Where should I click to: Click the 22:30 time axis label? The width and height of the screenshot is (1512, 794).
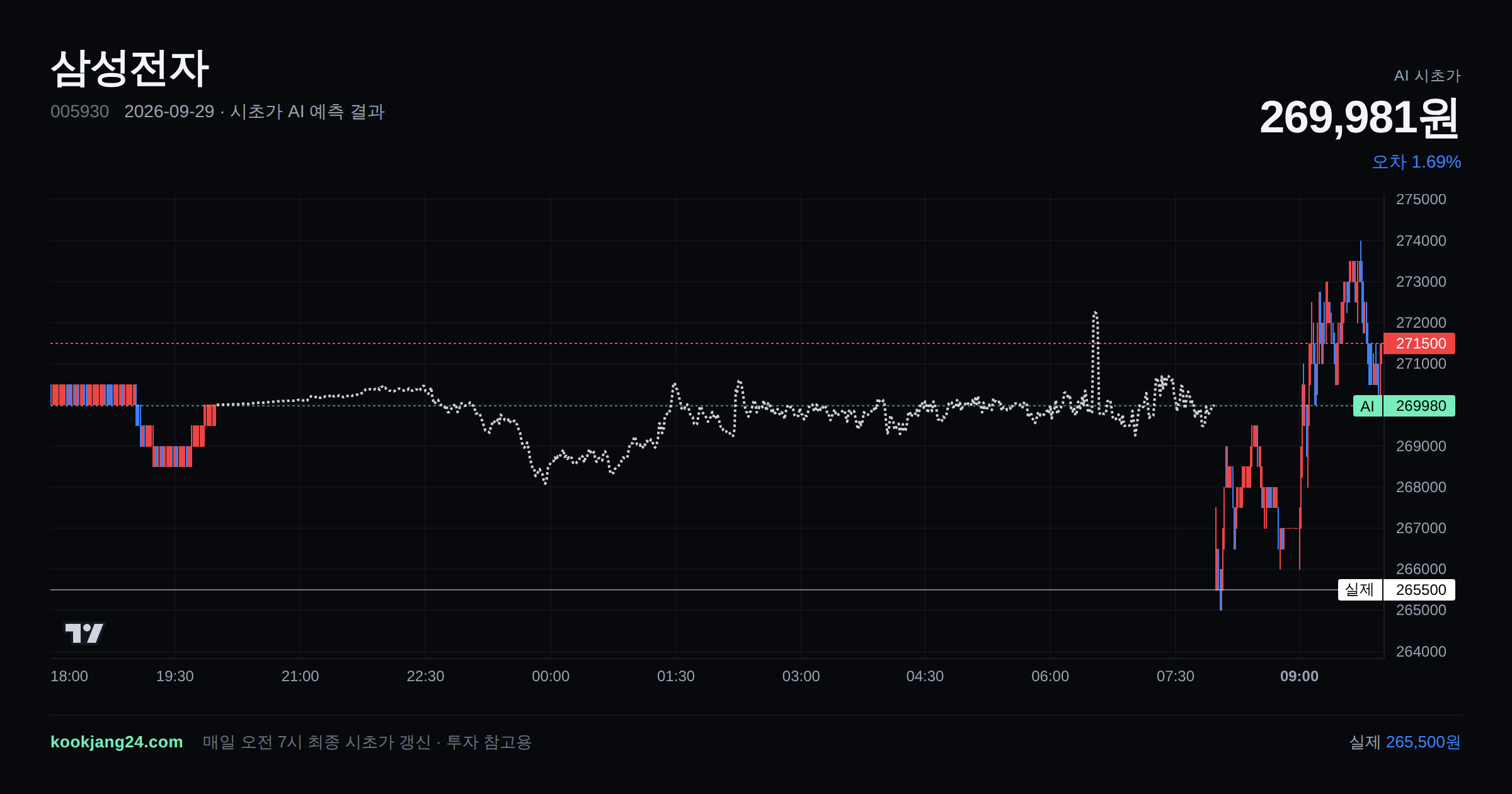click(425, 676)
